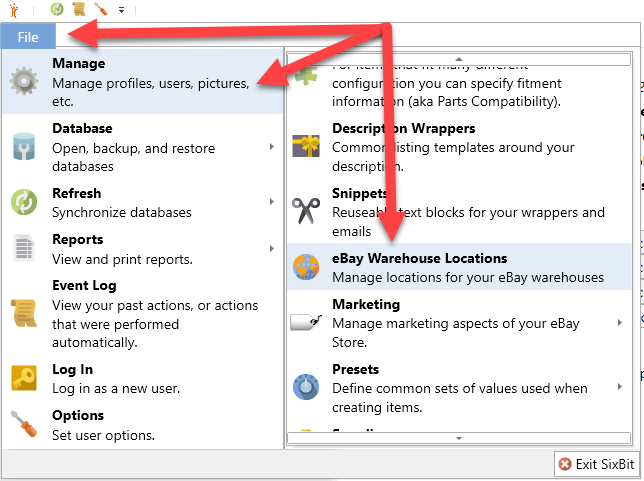
Task: Select the Snippets scissors icon
Action: 305,210
